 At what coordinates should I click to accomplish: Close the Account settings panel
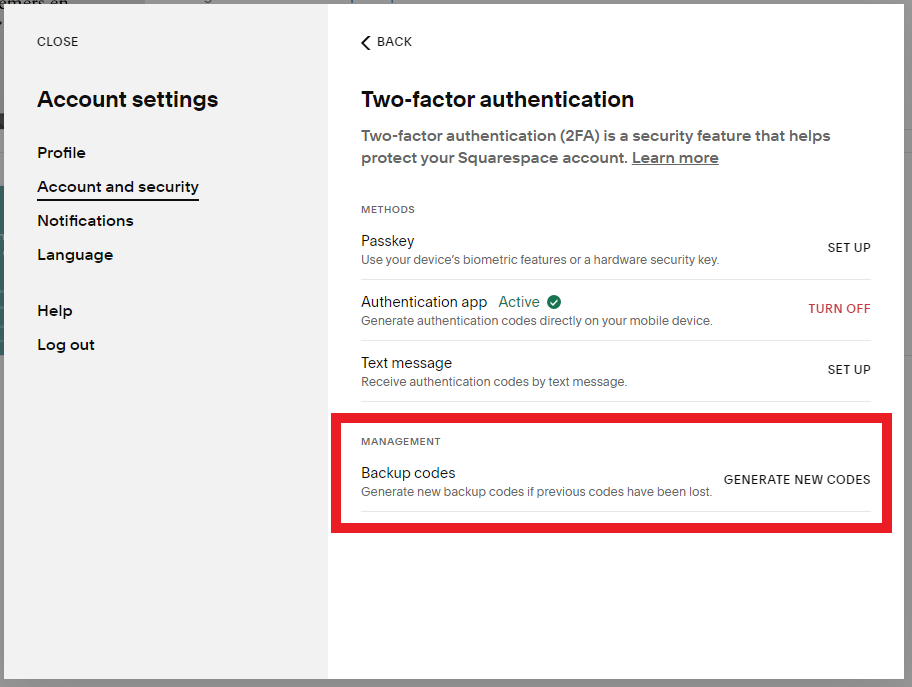click(x=57, y=42)
